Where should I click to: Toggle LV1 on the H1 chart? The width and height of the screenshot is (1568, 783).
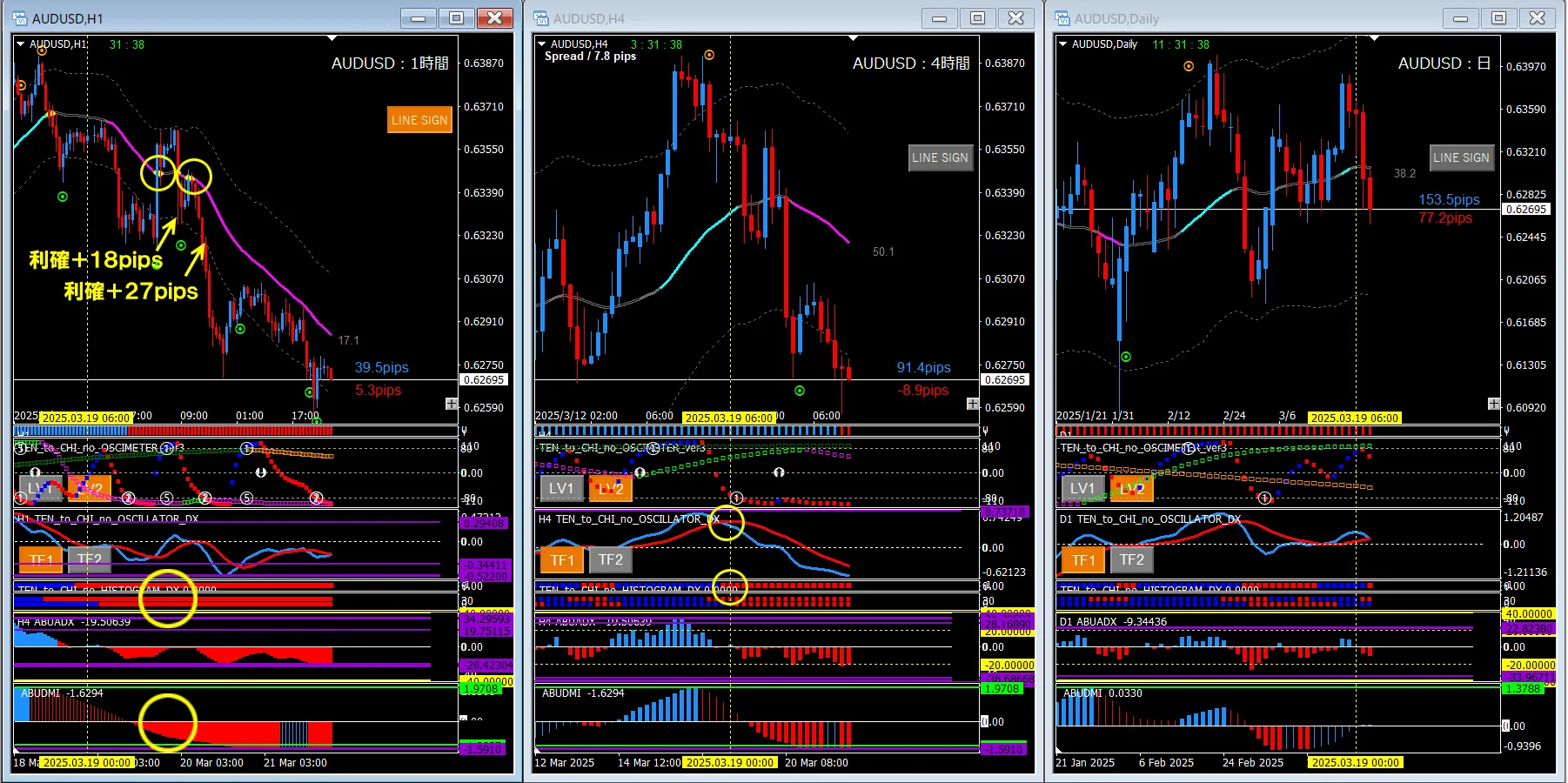tap(40, 488)
